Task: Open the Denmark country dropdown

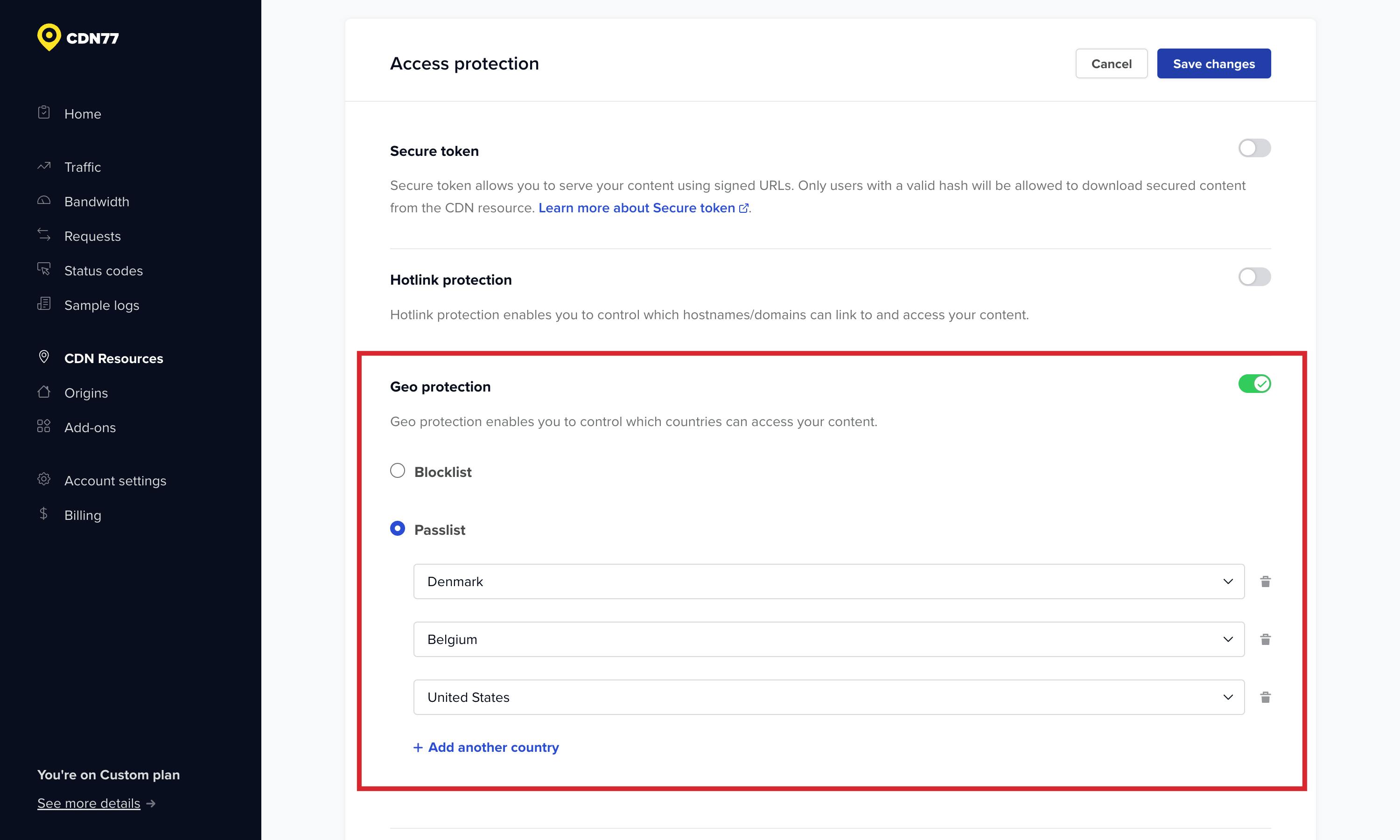Action: [x=828, y=581]
